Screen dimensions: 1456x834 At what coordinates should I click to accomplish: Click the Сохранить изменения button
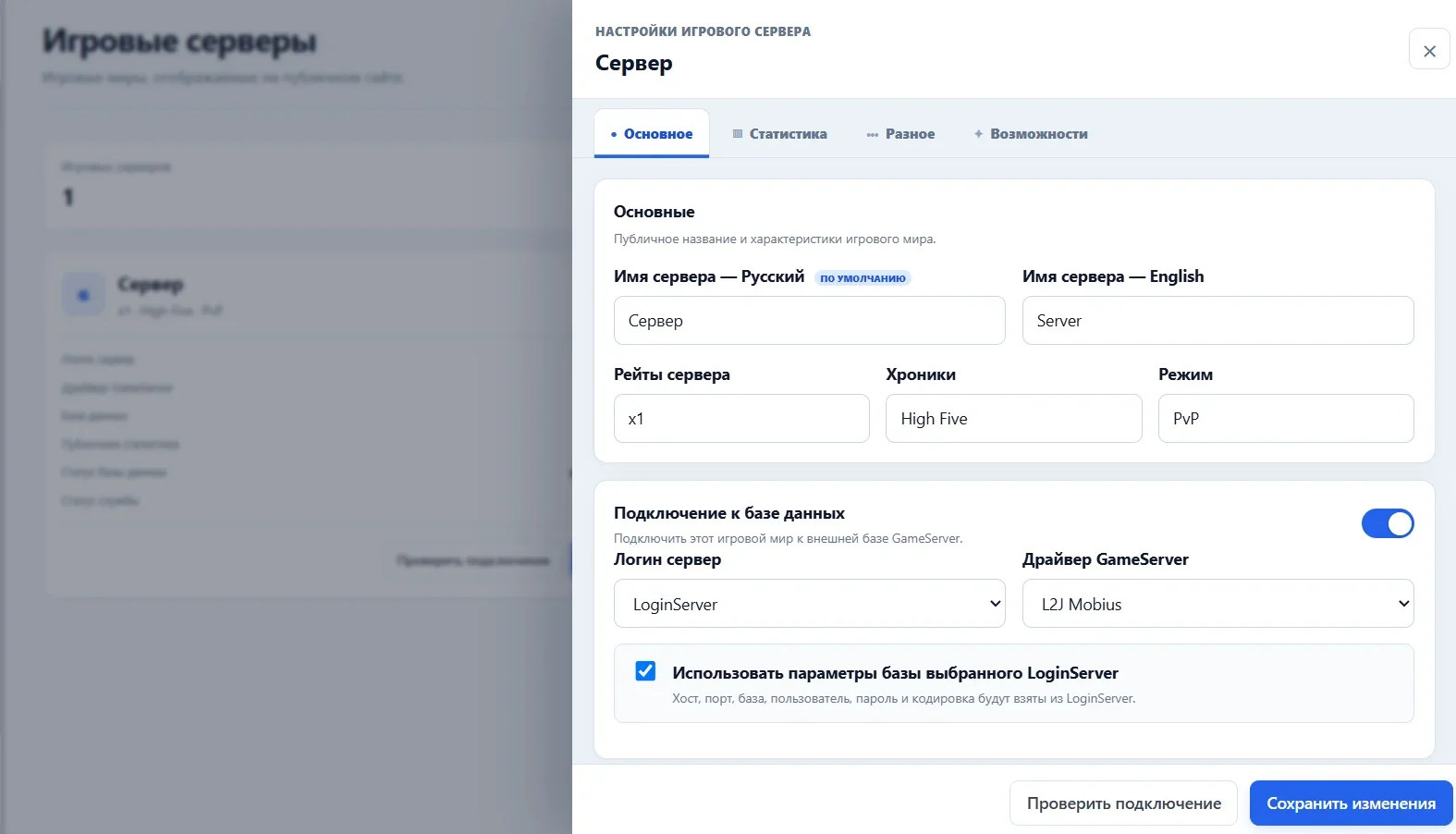point(1351,803)
